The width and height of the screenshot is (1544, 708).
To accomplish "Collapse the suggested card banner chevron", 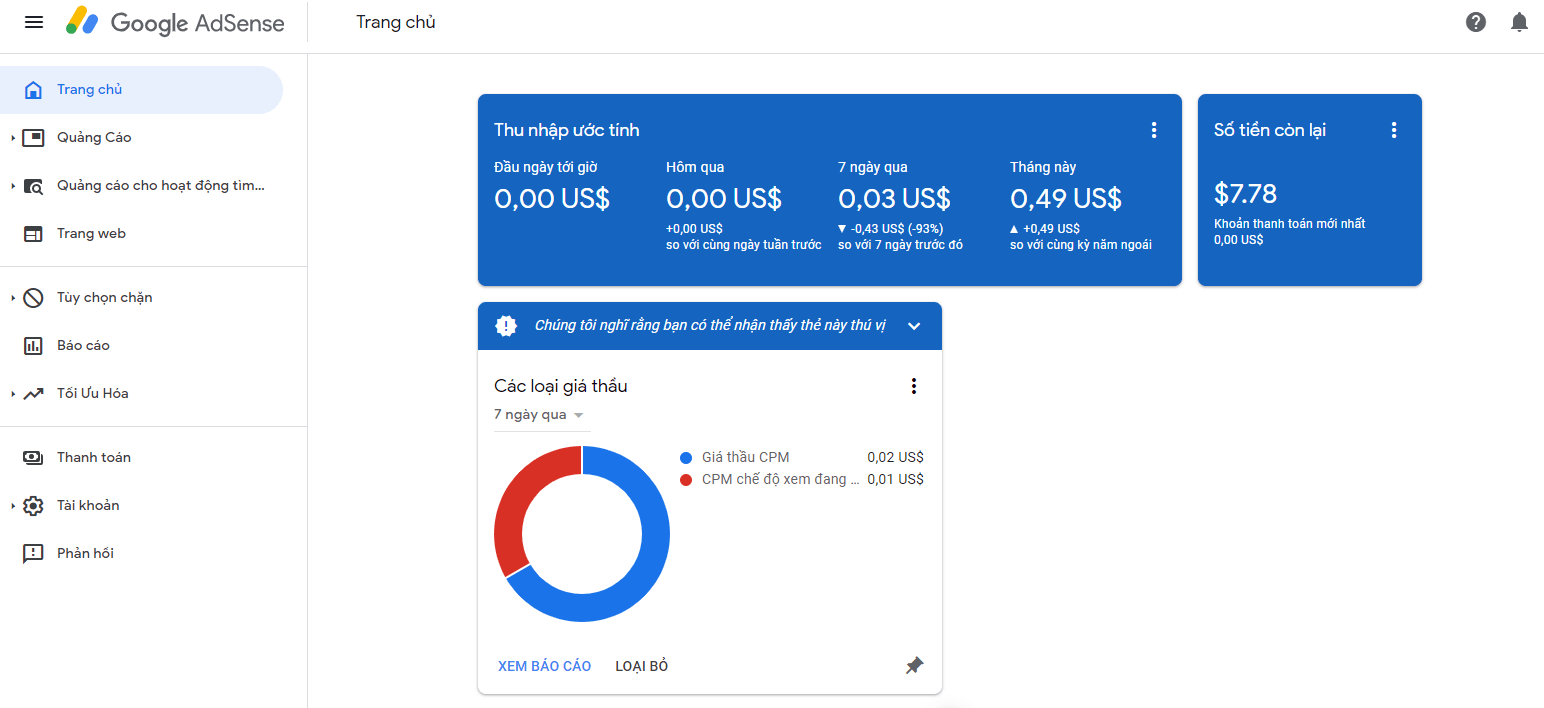I will point(913,326).
